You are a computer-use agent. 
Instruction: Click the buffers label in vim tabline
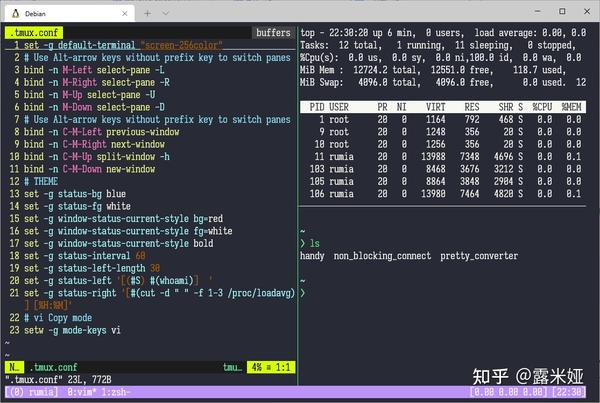tap(273, 33)
